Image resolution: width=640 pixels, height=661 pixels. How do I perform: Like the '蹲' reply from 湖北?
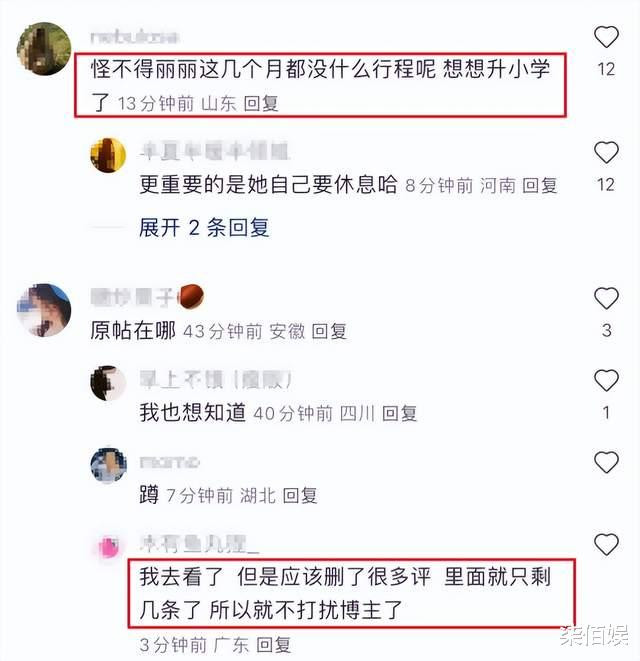(606, 462)
